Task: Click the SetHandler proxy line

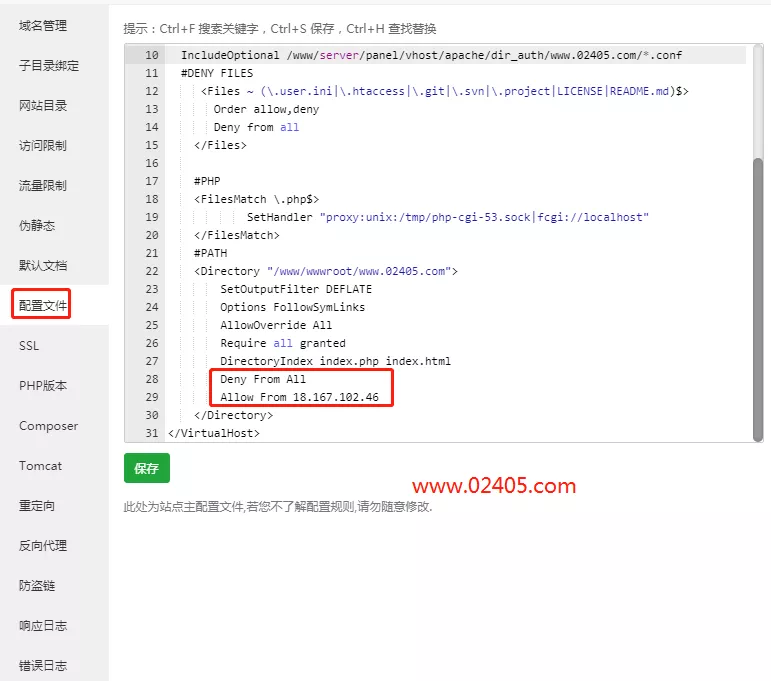Action: tap(447, 217)
